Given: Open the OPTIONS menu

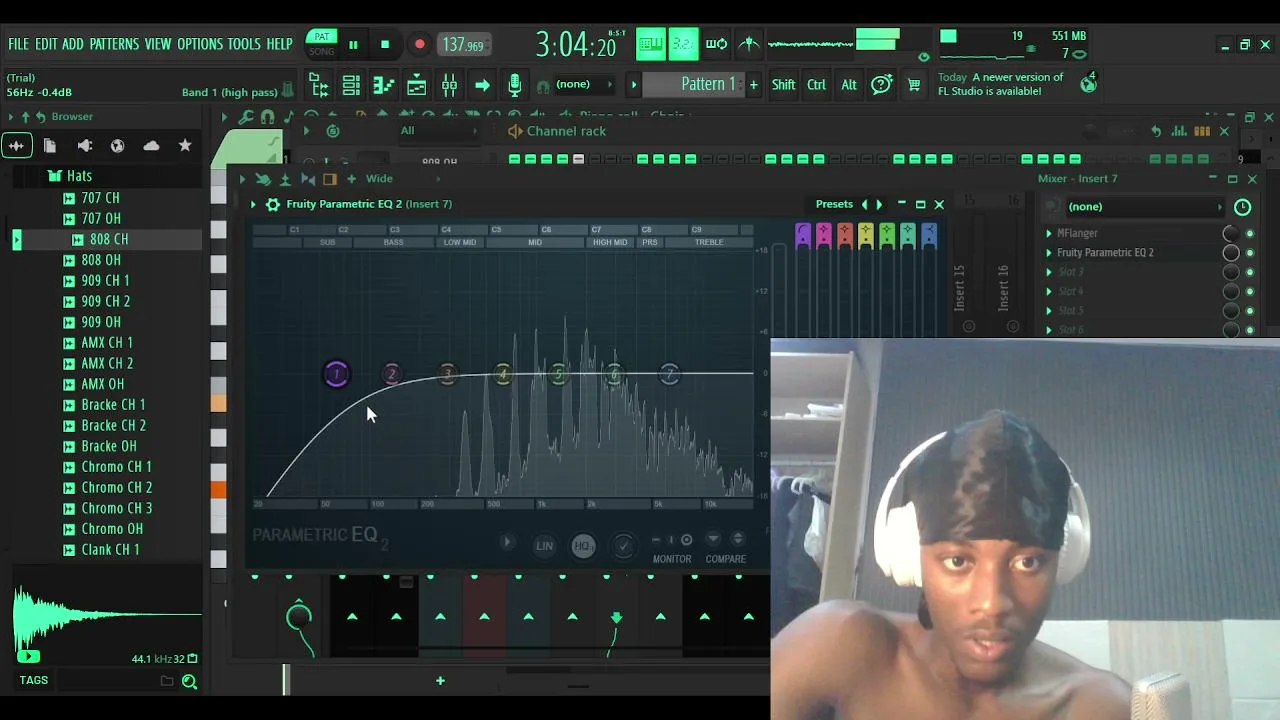Looking at the screenshot, I should [200, 44].
